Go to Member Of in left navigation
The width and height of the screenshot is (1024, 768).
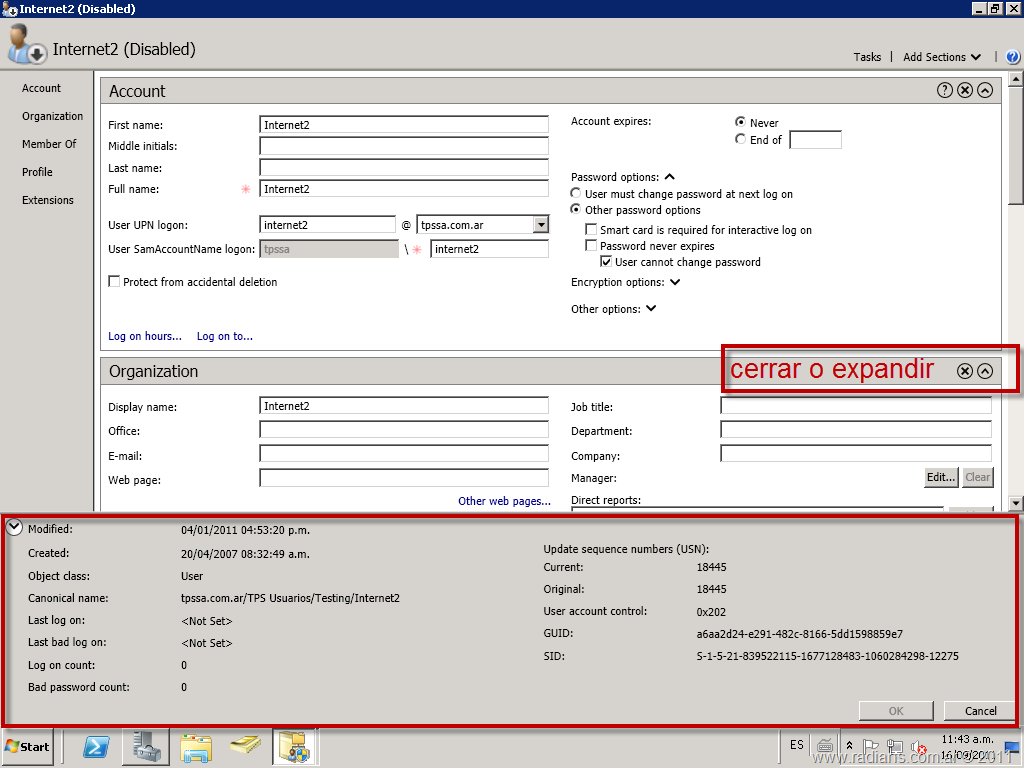tap(49, 144)
